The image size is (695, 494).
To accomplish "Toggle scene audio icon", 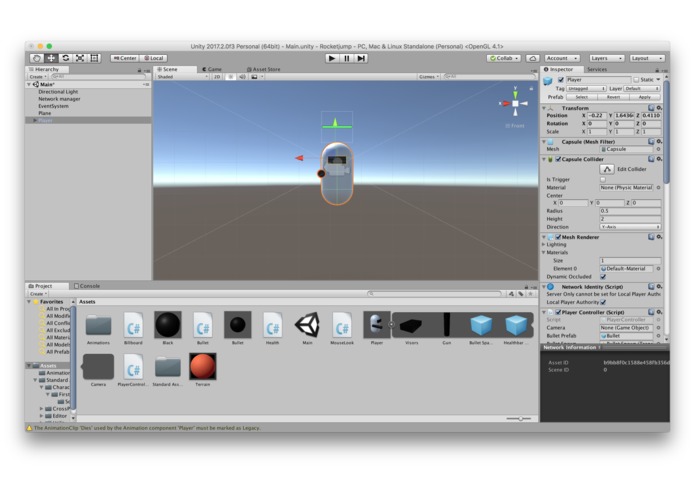I will (x=242, y=77).
